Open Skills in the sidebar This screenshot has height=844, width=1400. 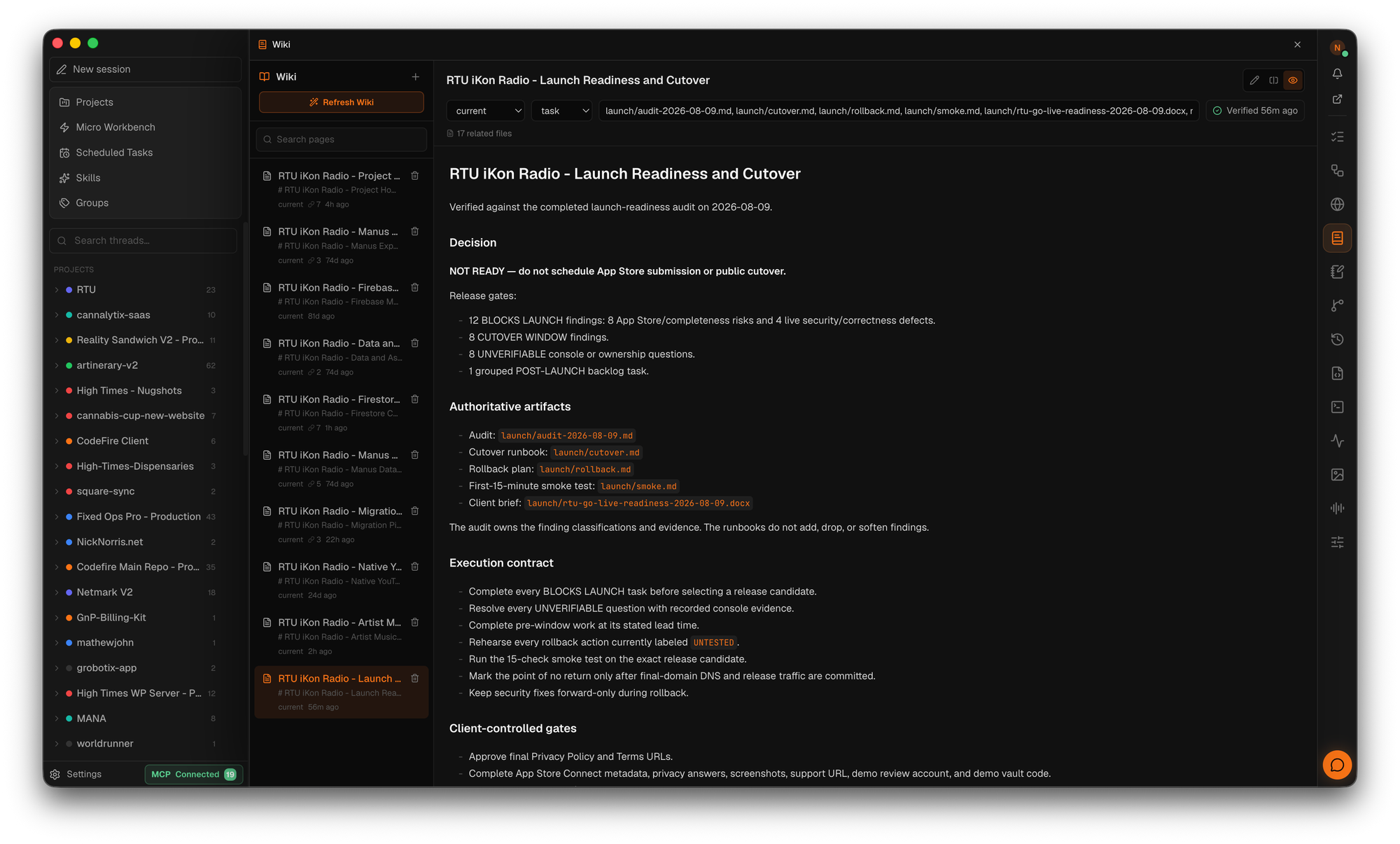click(146, 178)
